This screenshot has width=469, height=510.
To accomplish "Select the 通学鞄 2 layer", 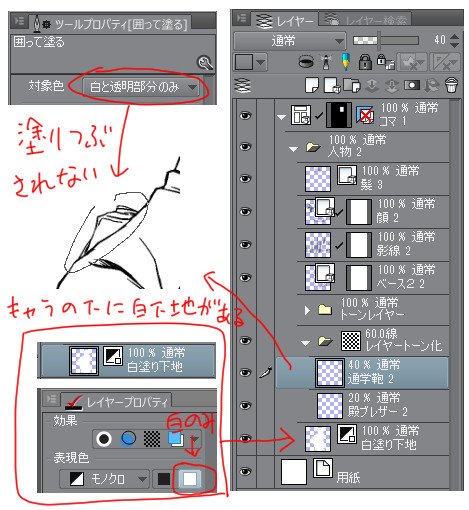I will click(362, 373).
